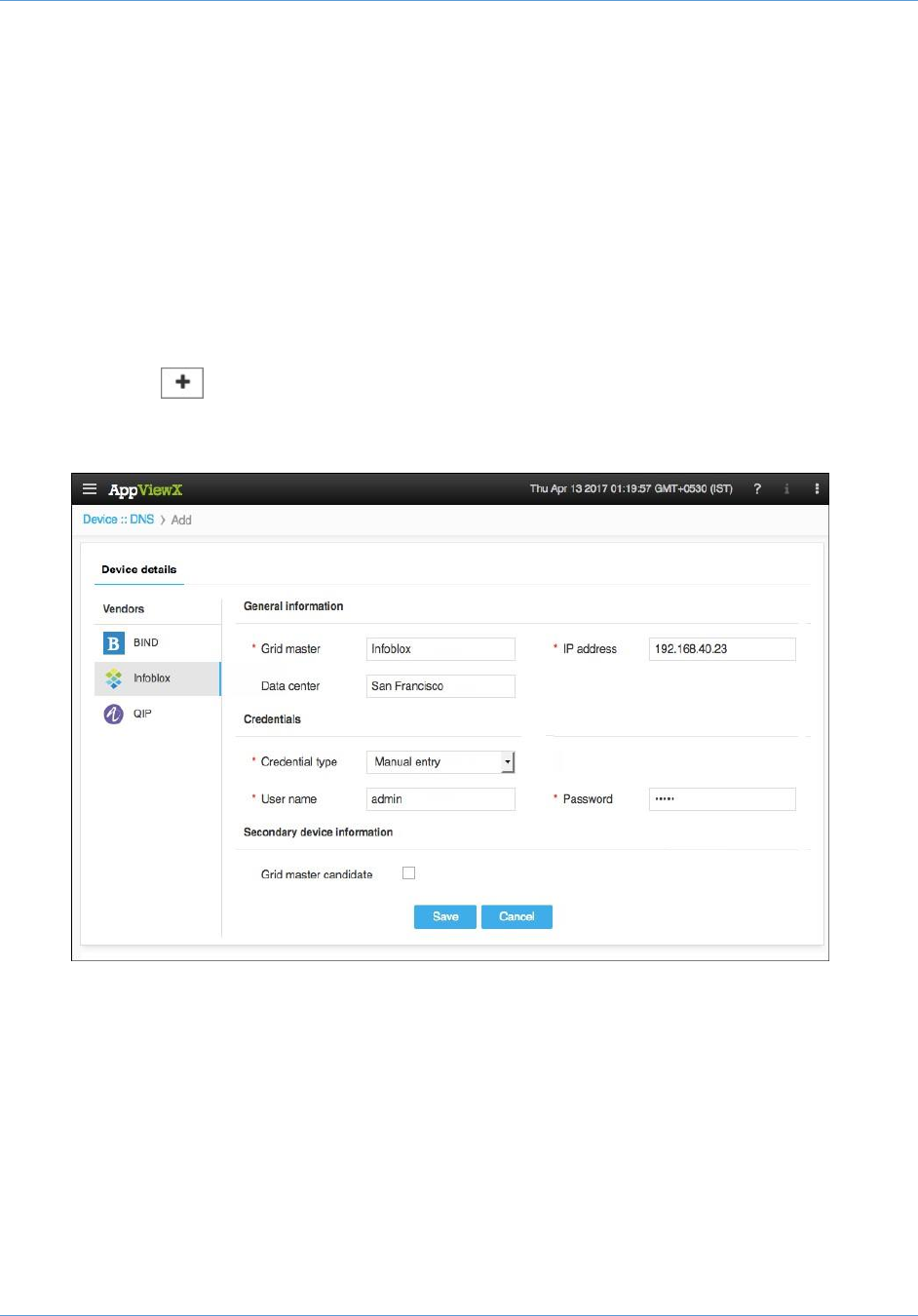Open the vertical three-dot options menu
Image resolution: width=918 pixels, height=1316 pixels.
tap(817, 489)
